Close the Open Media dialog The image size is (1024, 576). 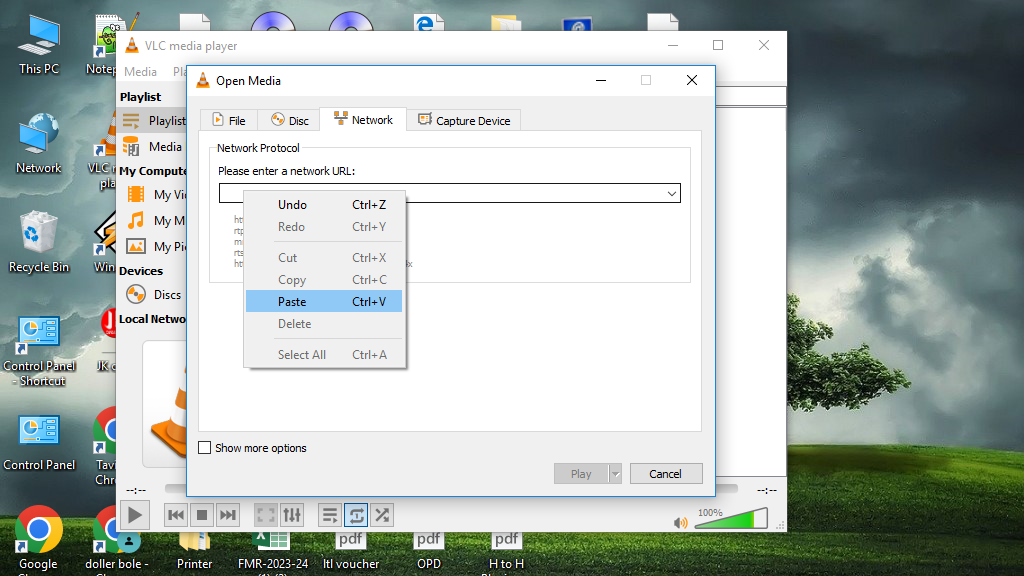[x=692, y=80]
